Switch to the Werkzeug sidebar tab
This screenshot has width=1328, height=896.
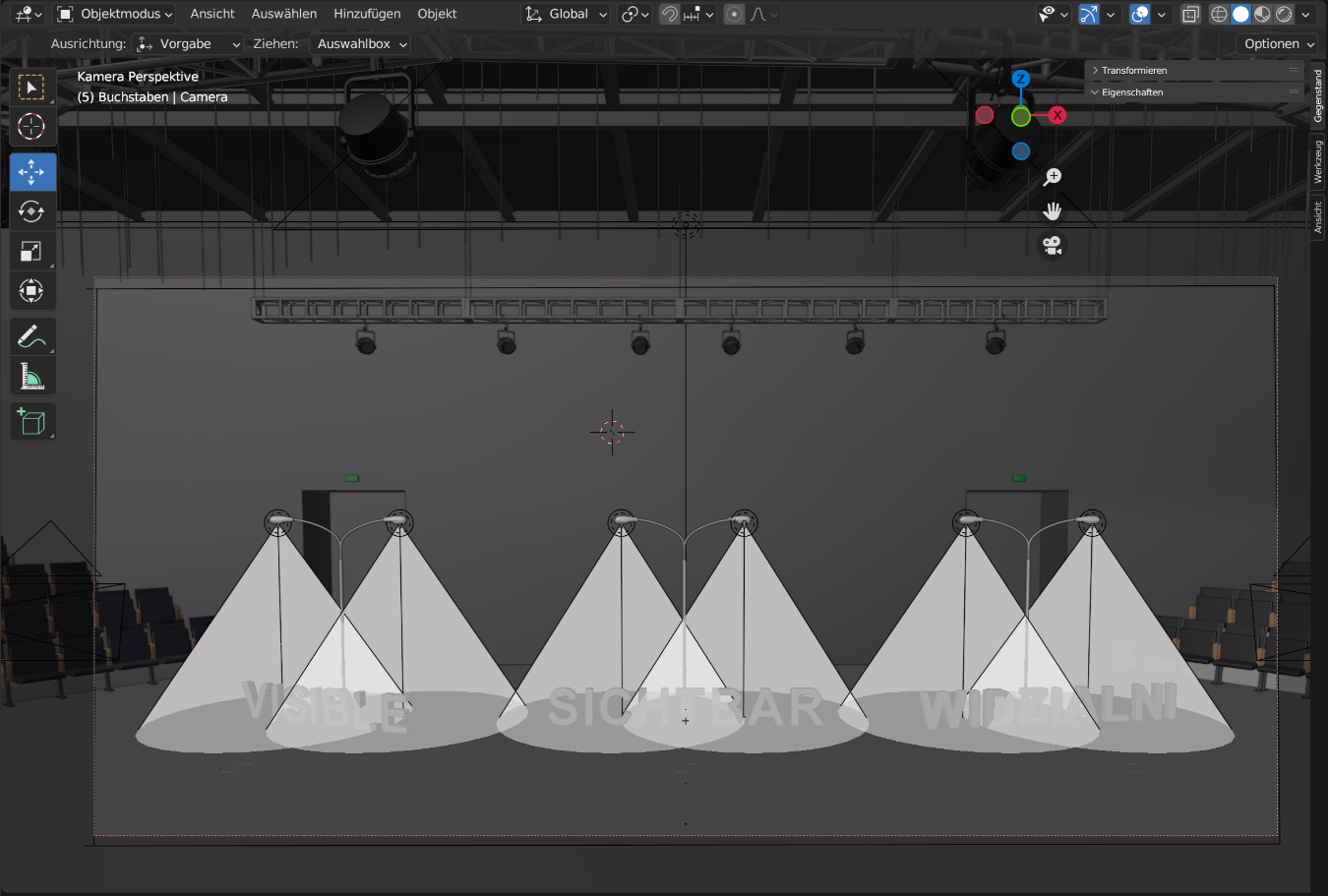(x=1318, y=161)
